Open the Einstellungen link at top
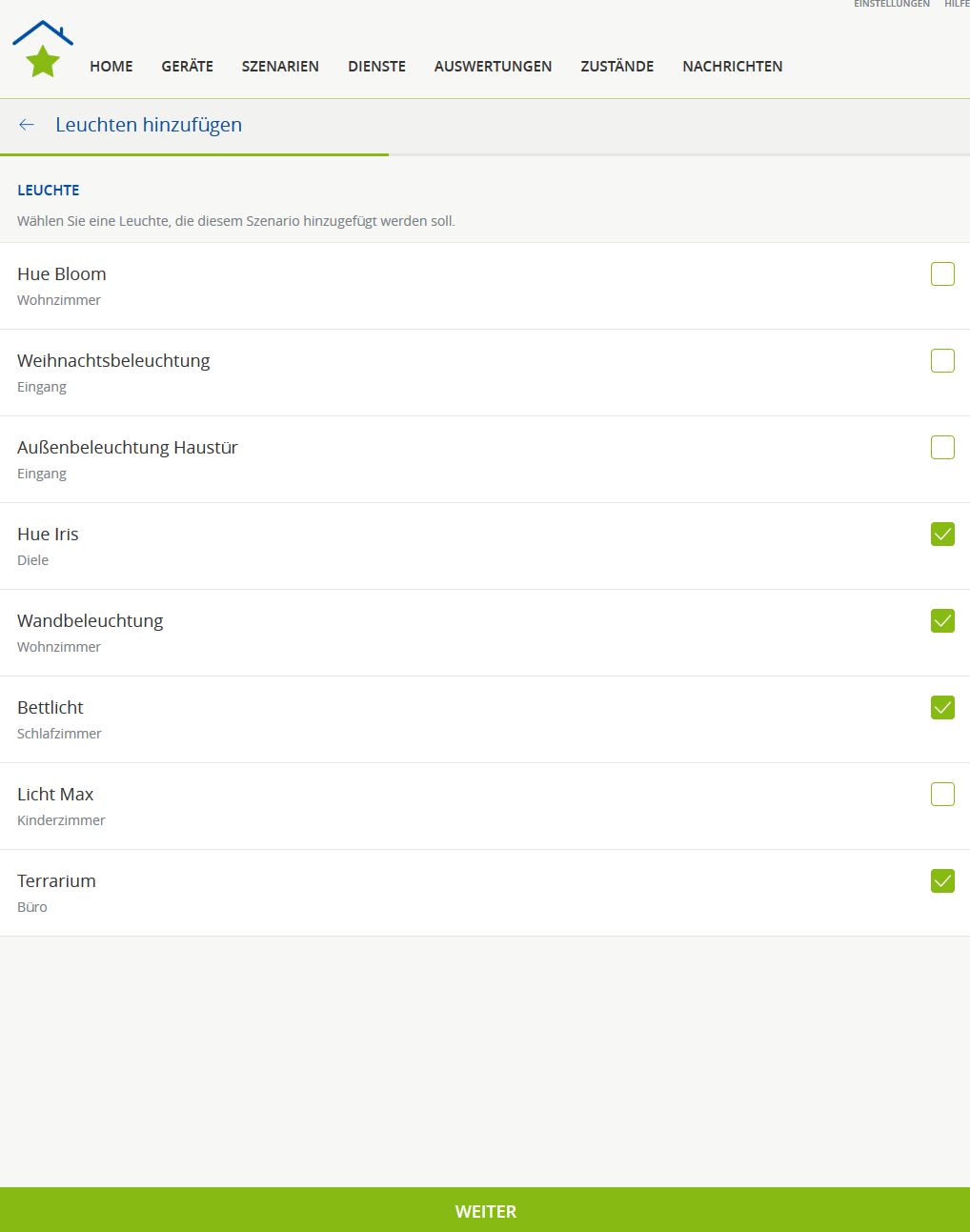970x1232 pixels. coord(891,5)
